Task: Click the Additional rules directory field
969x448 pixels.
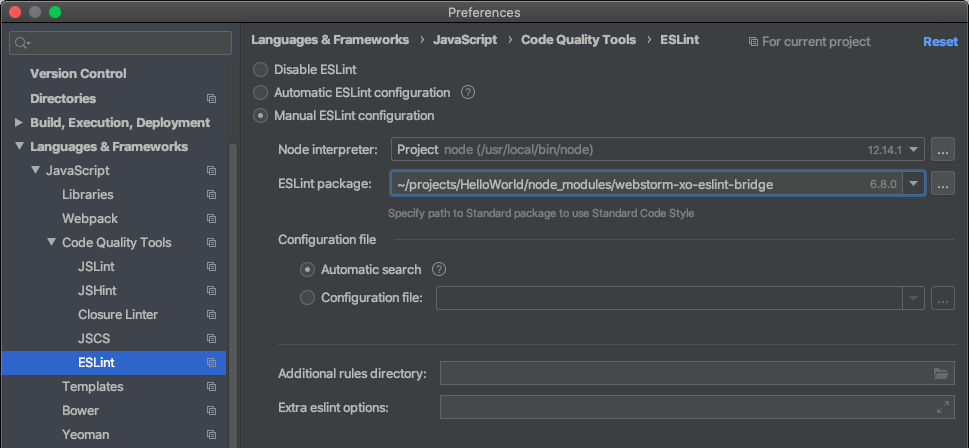Action: (x=697, y=373)
